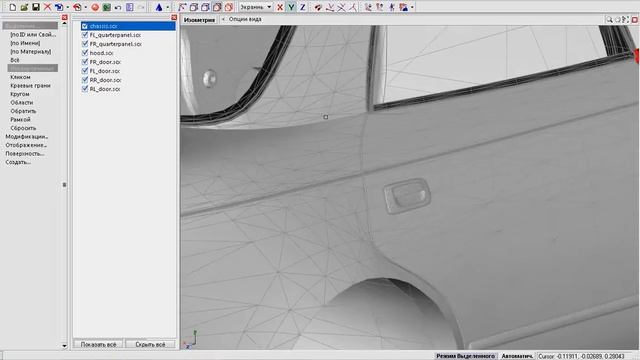
Task: Click the blue import arrow icon
Action: pyautogui.click(x=59, y=7)
